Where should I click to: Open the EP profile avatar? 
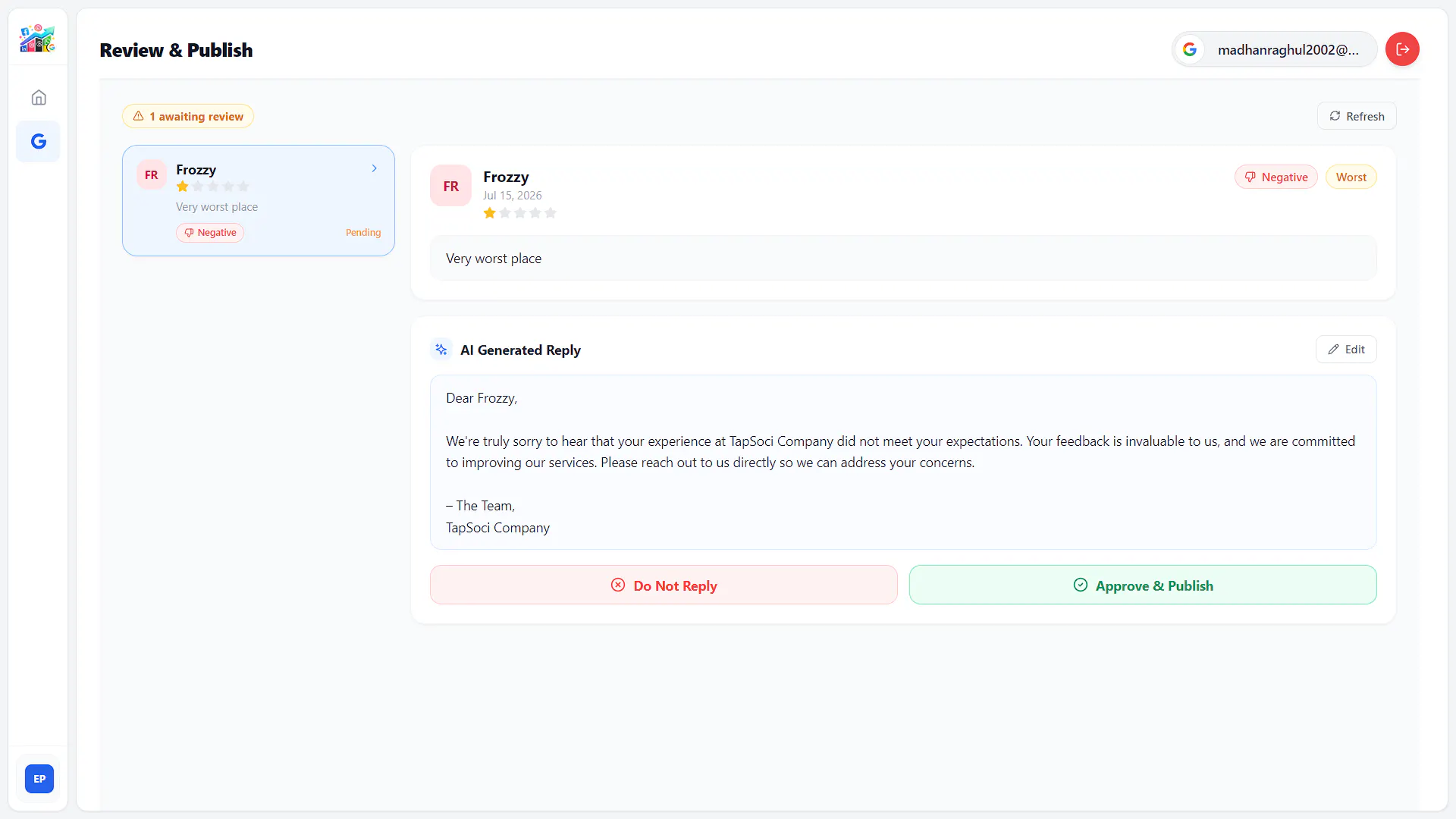[39, 779]
